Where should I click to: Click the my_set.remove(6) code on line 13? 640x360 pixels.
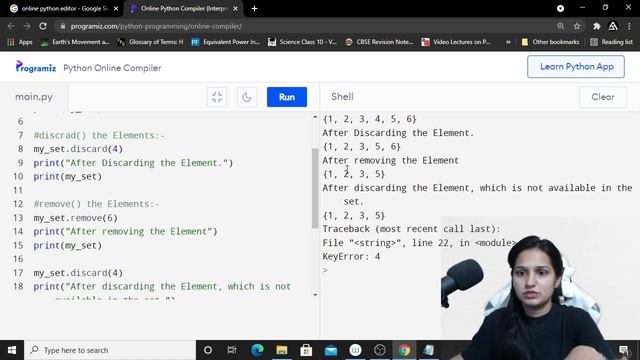[76, 218]
